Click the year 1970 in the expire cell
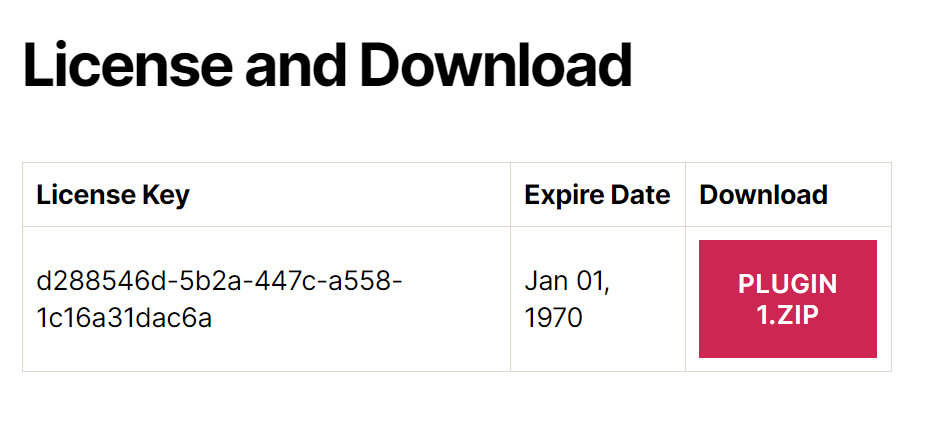 click(x=553, y=318)
